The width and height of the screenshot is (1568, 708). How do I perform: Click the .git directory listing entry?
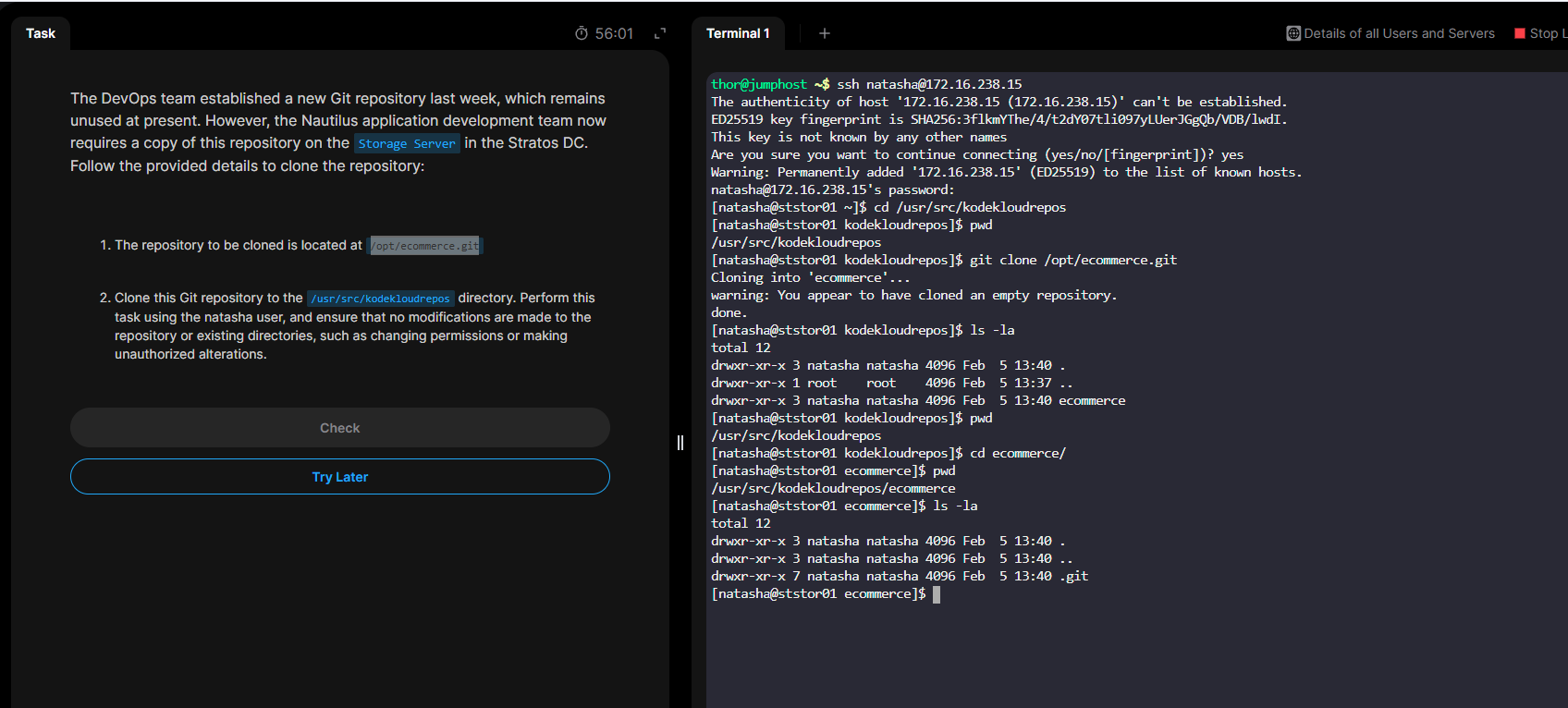tap(1073, 576)
